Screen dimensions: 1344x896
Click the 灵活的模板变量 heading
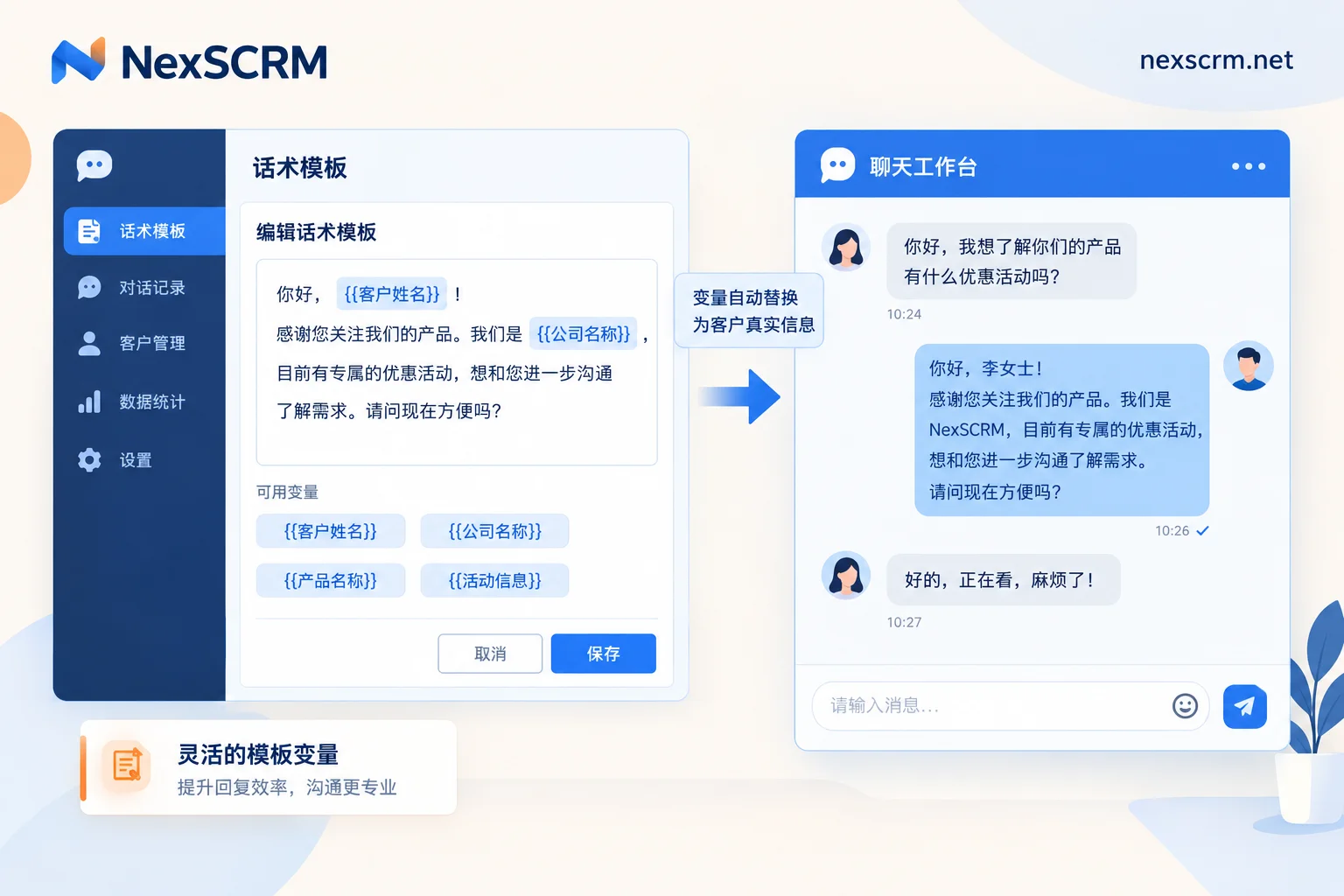tap(258, 754)
